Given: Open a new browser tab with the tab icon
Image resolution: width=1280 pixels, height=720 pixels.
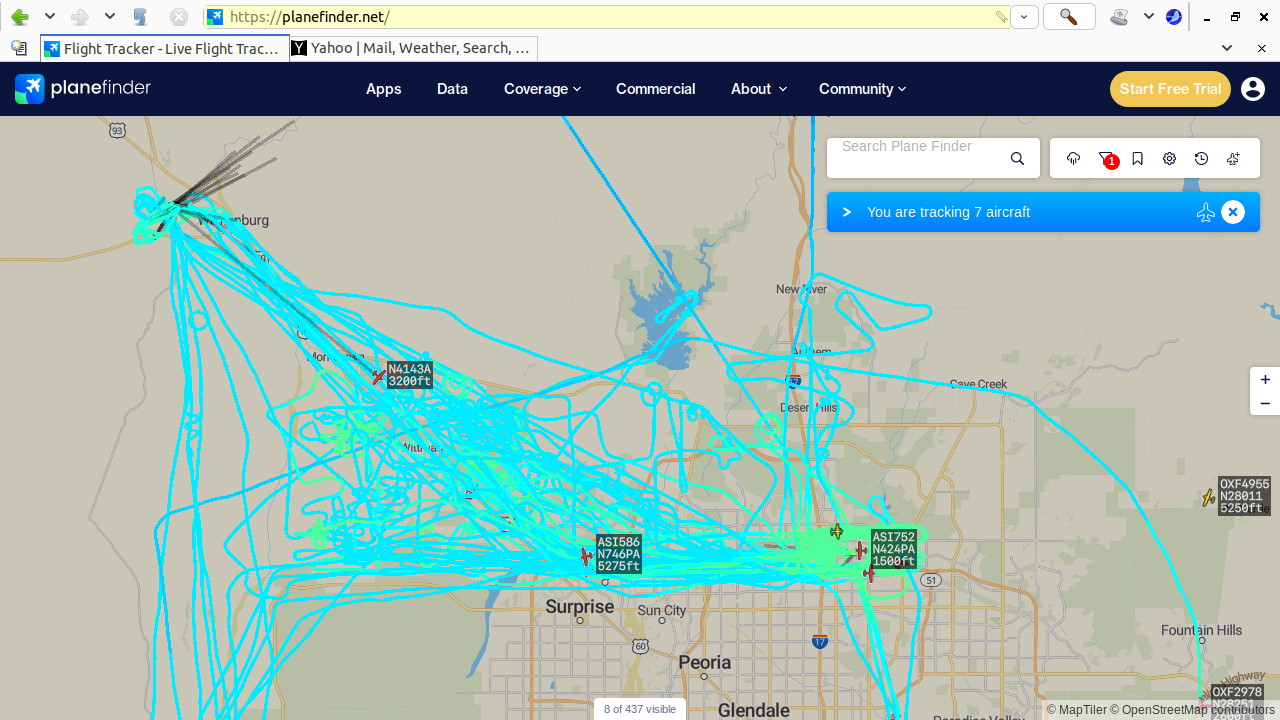Looking at the screenshot, I should [x=19, y=48].
